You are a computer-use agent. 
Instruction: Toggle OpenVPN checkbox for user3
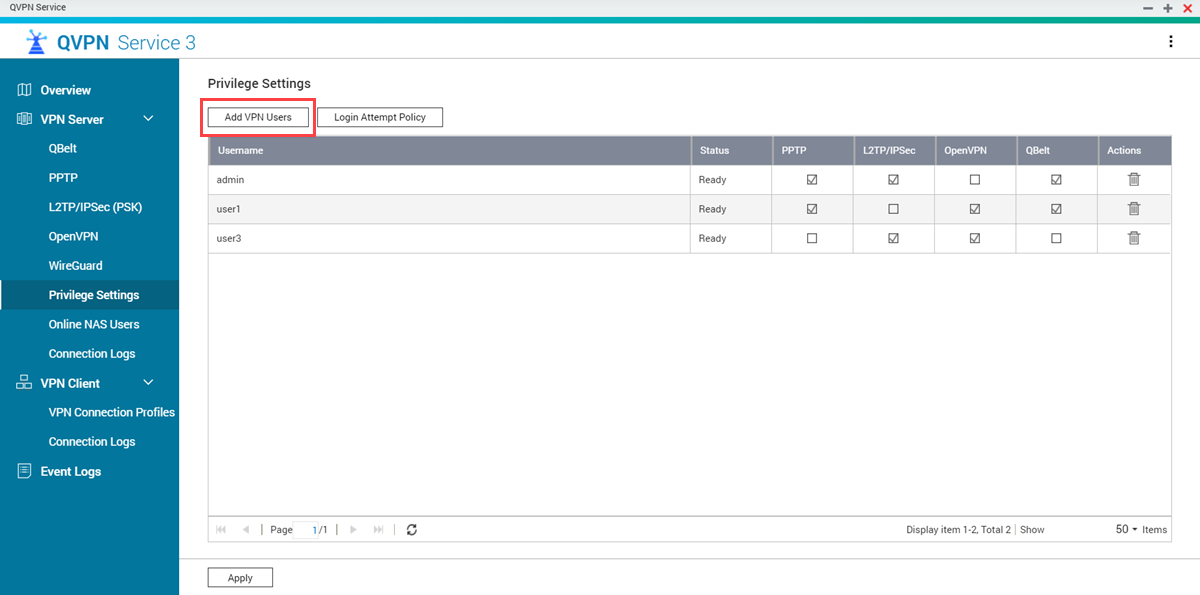pos(975,238)
